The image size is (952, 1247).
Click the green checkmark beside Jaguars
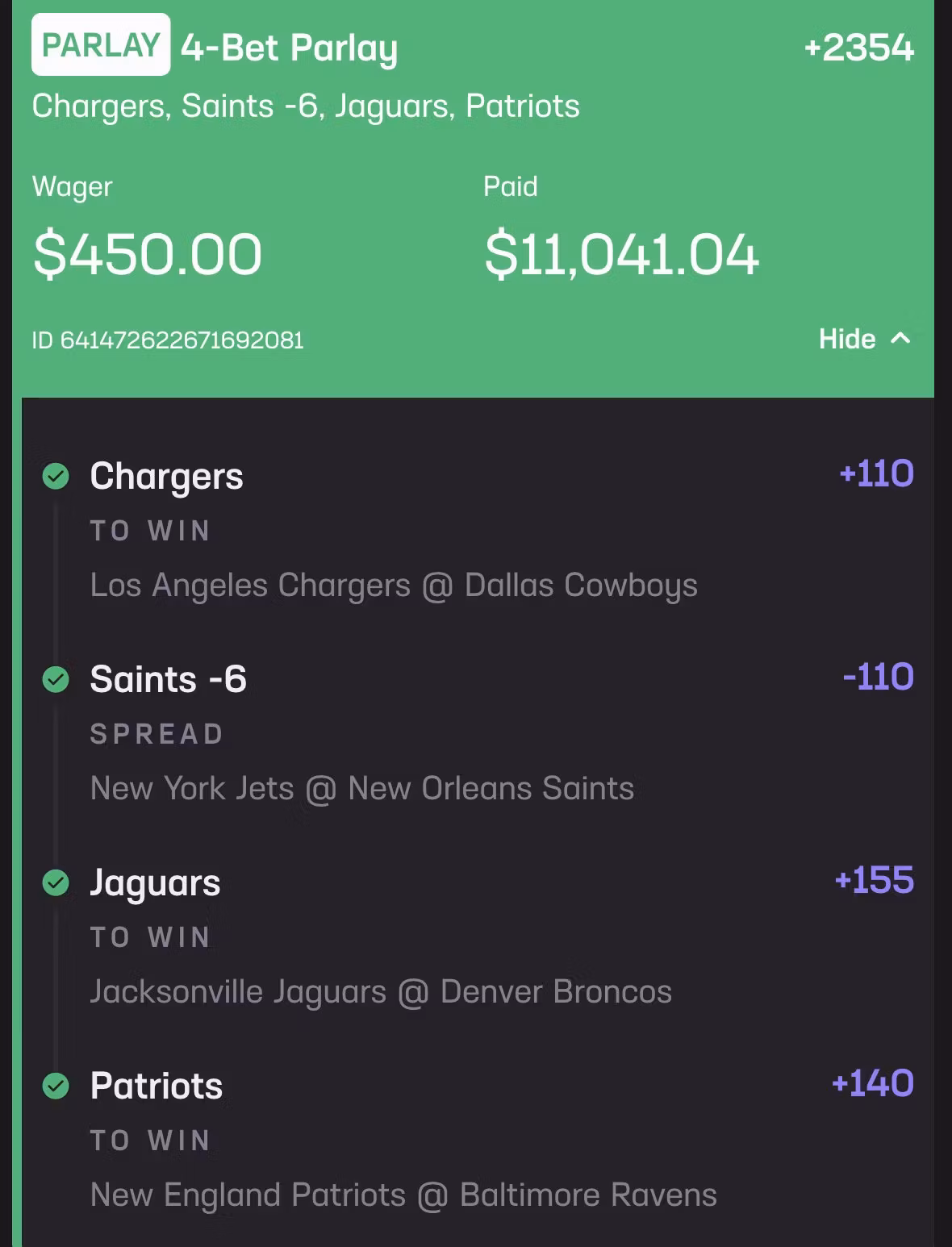click(56, 882)
